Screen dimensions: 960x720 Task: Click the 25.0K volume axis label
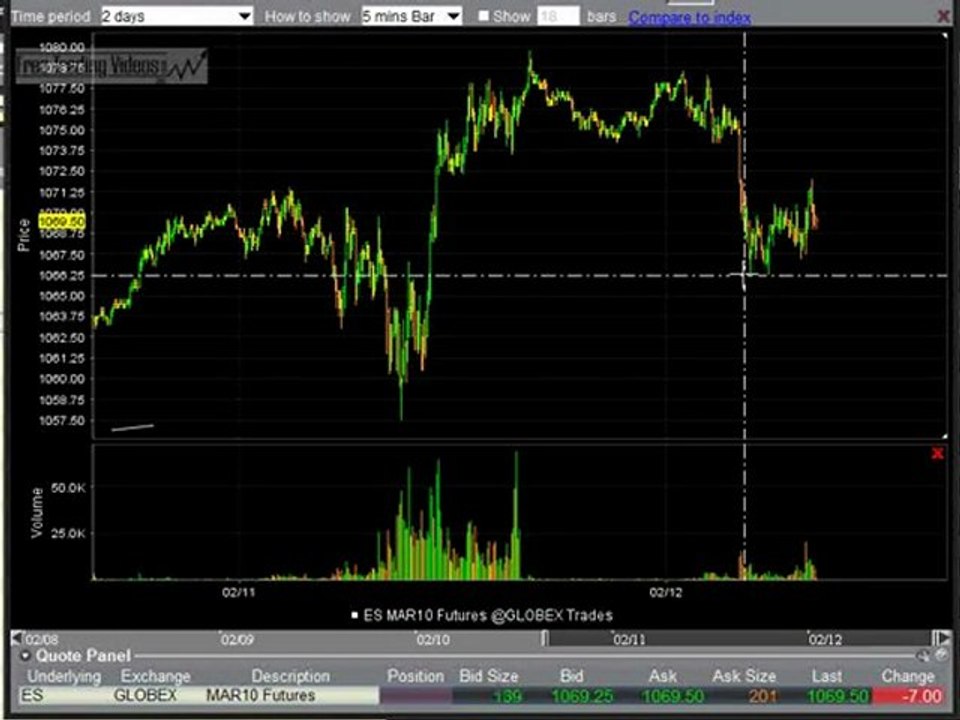pyautogui.click(x=69, y=533)
